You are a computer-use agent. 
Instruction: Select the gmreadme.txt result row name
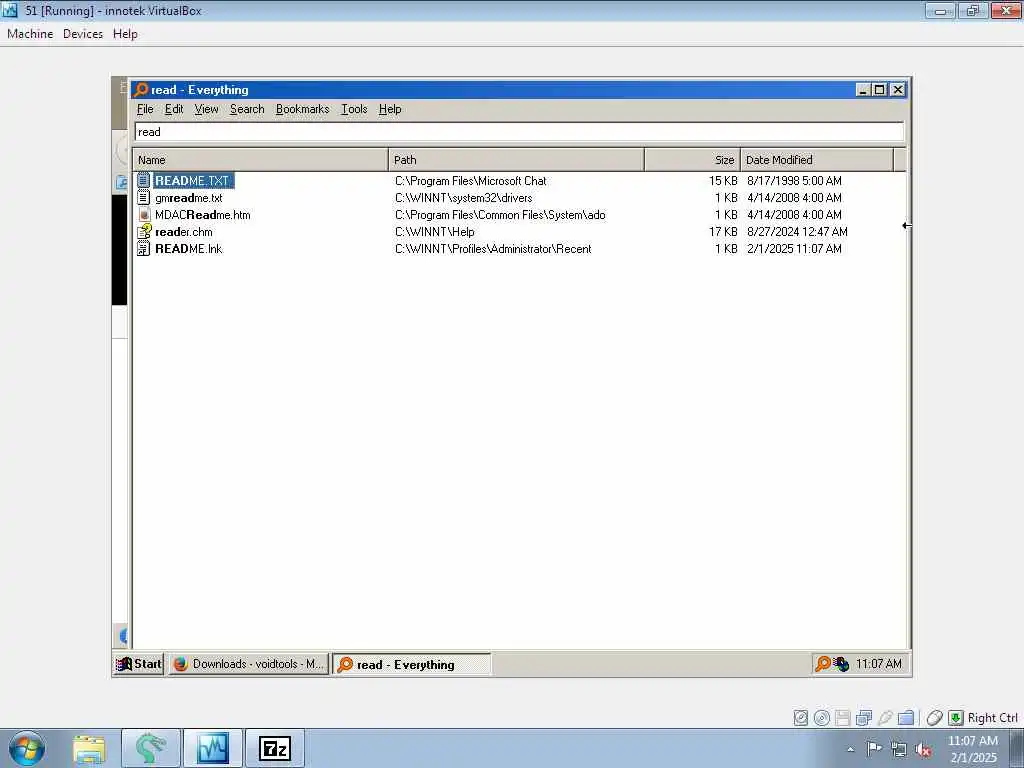pyautogui.click(x=189, y=198)
